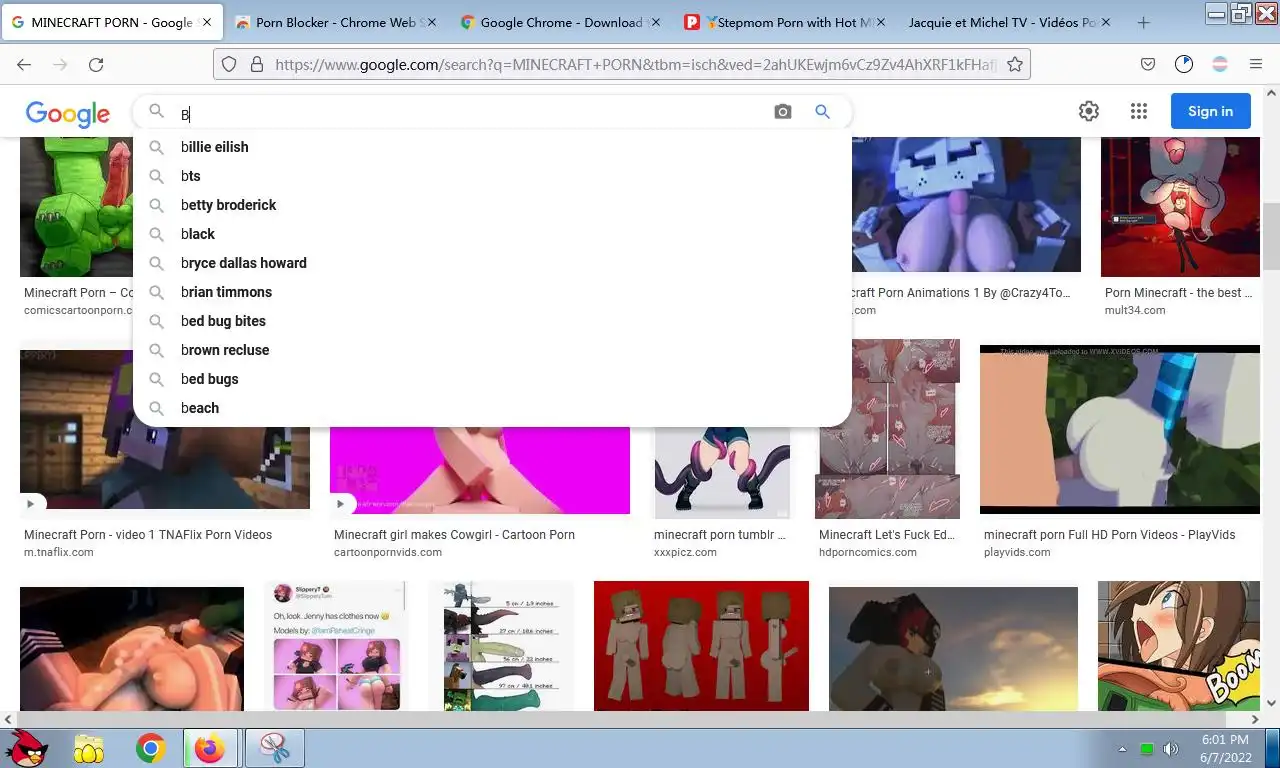Open the Pocket save icon

(1148, 64)
